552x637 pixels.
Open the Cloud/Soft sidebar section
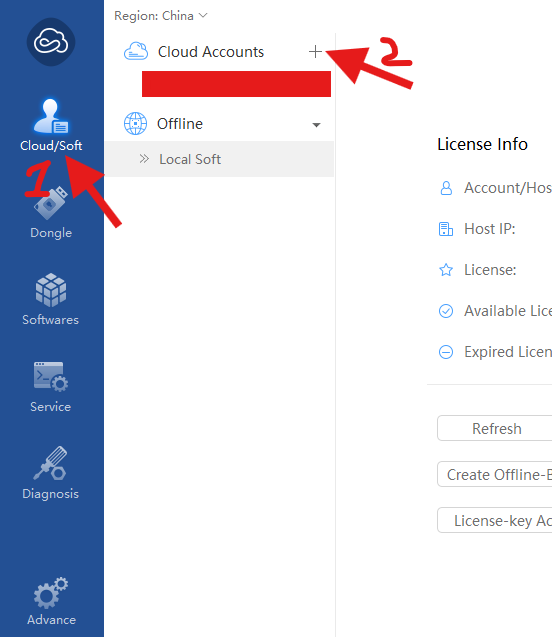tap(51, 125)
